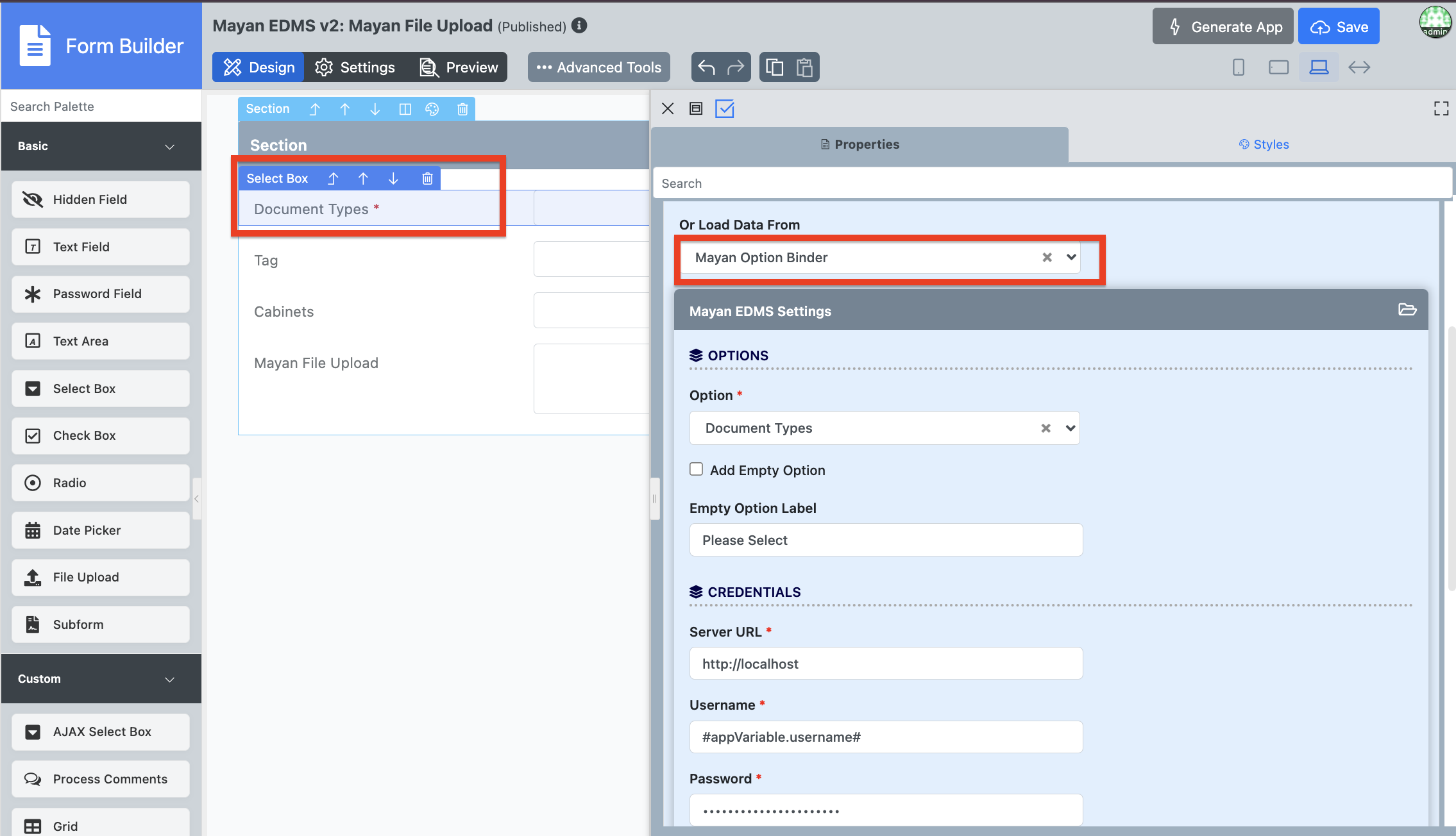Open the Or Load Data From dropdown
Viewport: 1456px width, 836px height.
pyautogui.click(x=1071, y=257)
